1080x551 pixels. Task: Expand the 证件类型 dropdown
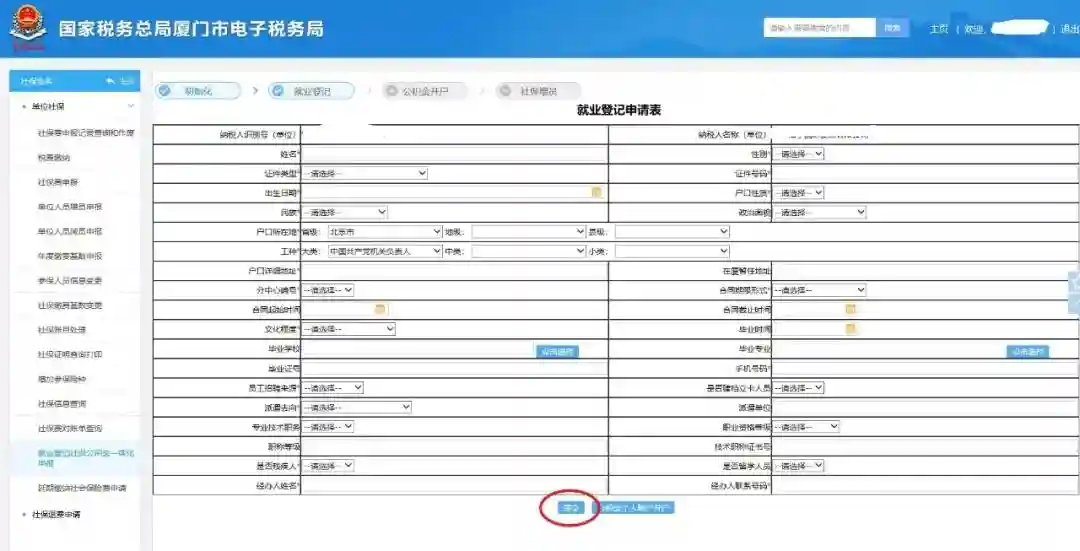click(364, 173)
